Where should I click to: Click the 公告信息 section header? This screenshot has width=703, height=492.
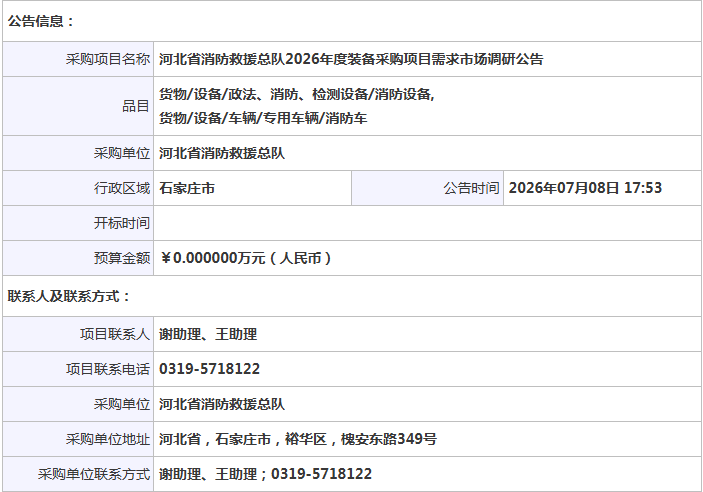coord(41,21)
